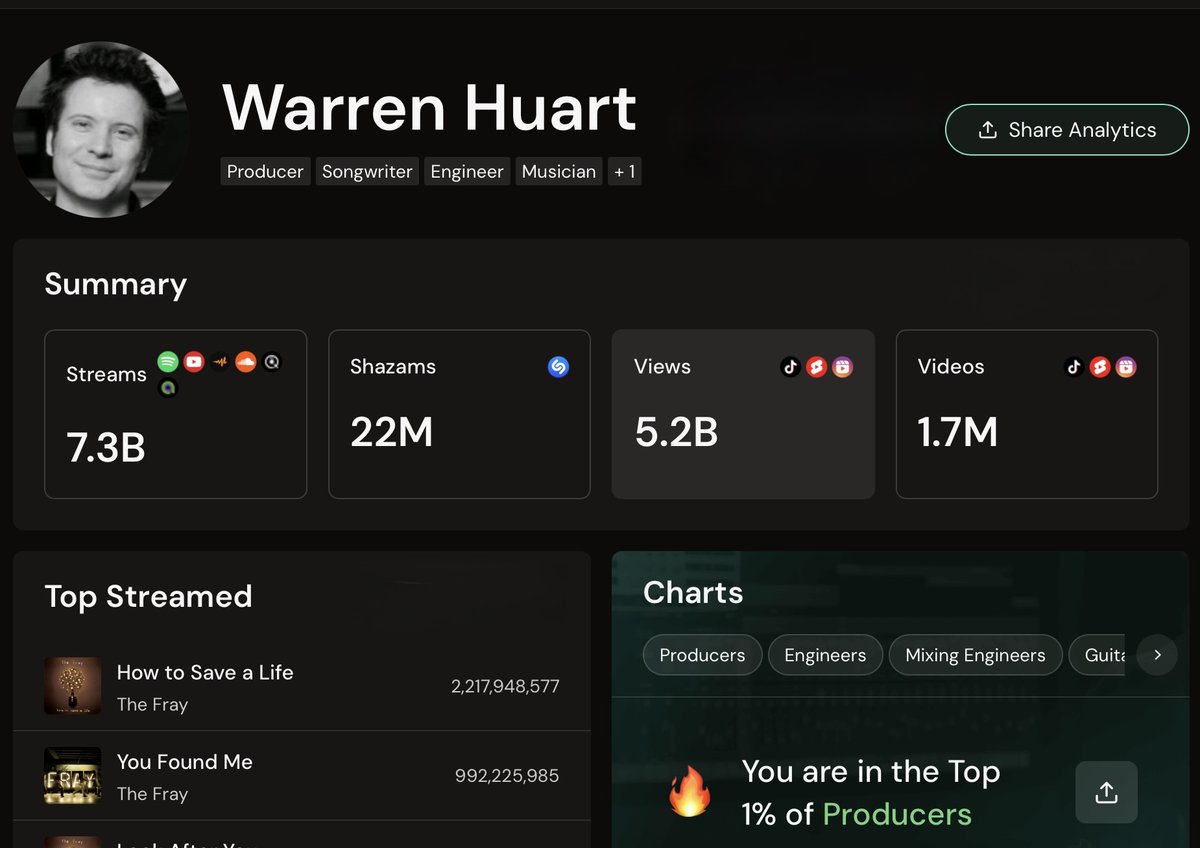Click the Spotify icon in Streams card
This screenshot has width=1200, height=848.
[168, 362]
